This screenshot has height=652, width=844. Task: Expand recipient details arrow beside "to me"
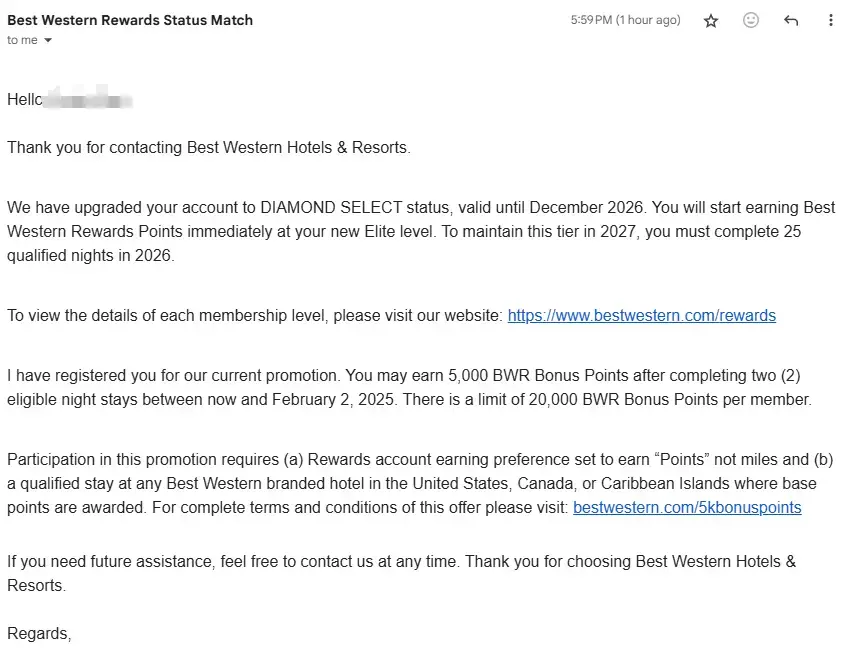pyautogui.click(x=48, y=41)
